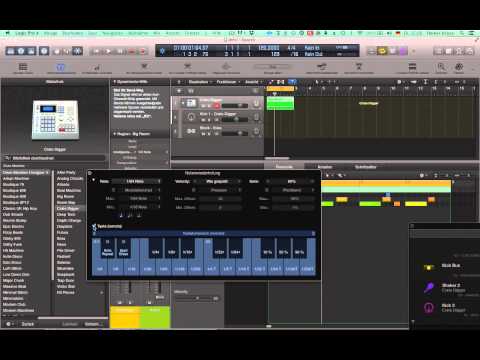Select the green region on first track

point(280,103)
